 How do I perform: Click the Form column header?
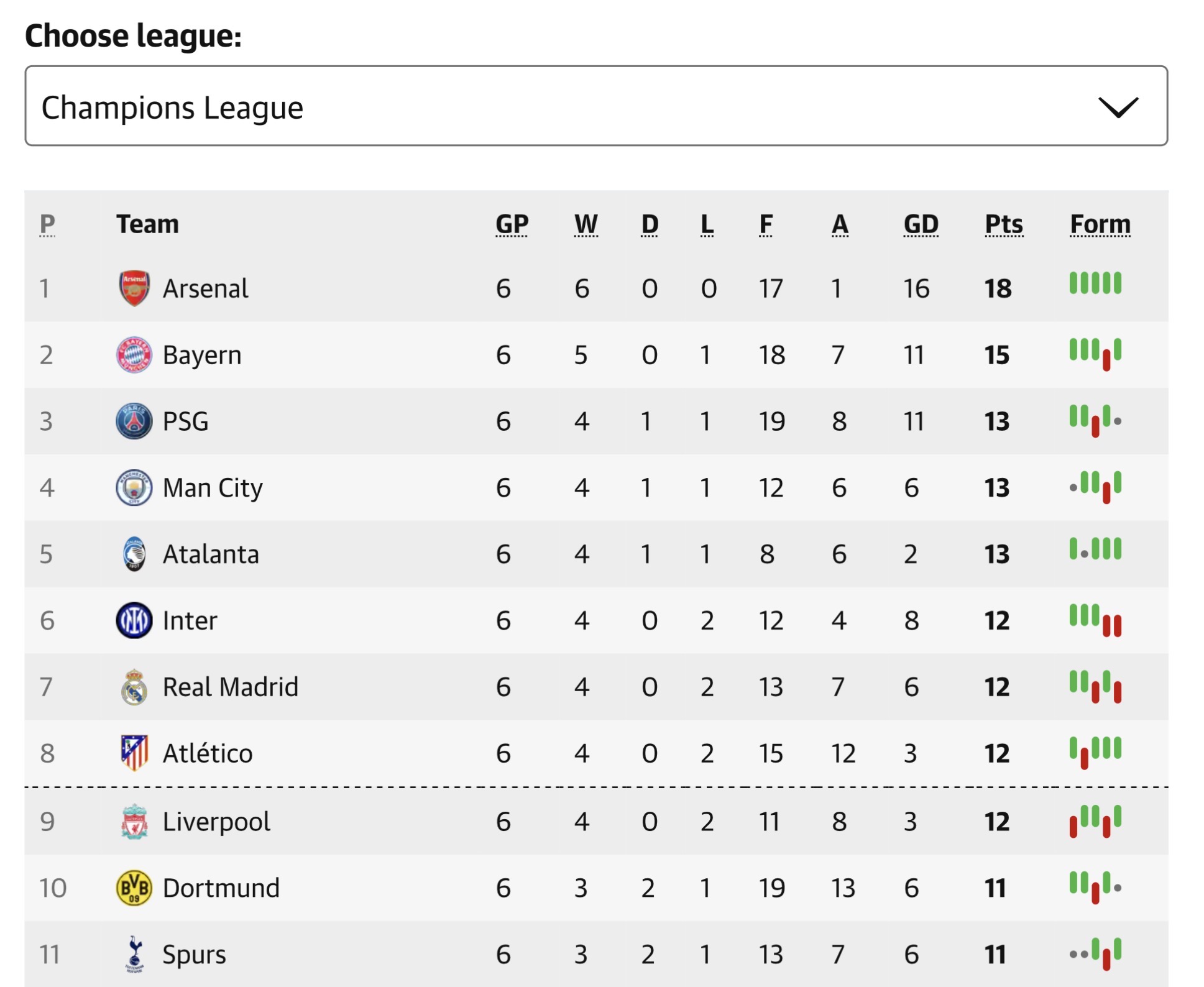(1100, 224)
